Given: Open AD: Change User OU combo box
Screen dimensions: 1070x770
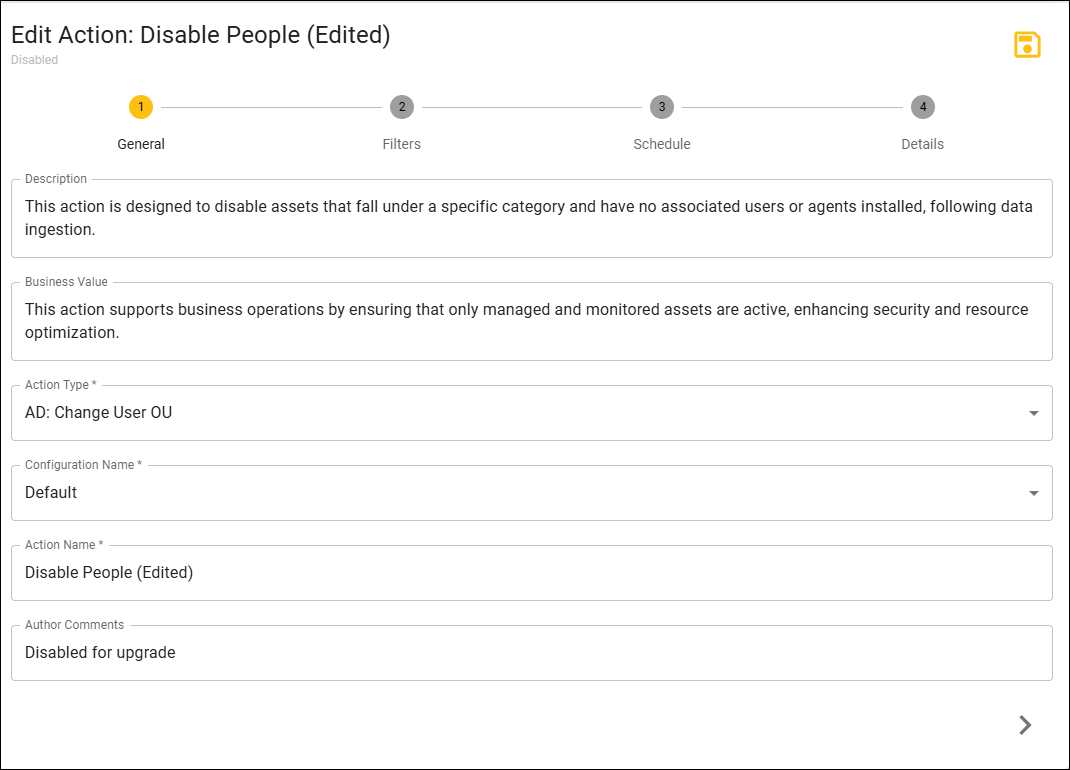Looking at the screenshot, I should click(532, 413).
